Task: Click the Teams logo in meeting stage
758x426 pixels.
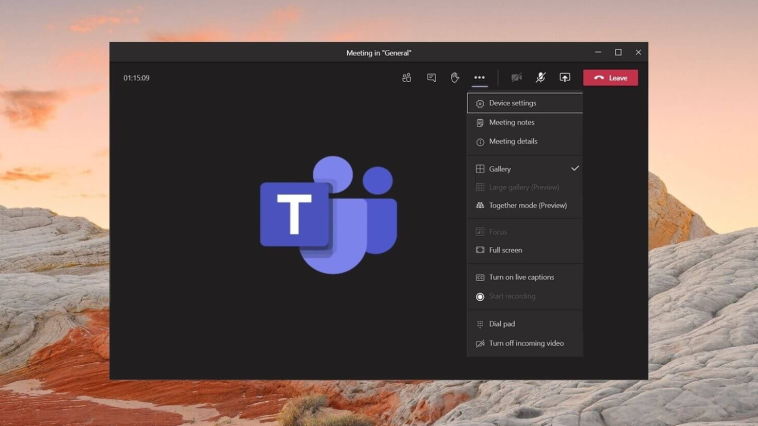Action: click(x=329, y=215)
